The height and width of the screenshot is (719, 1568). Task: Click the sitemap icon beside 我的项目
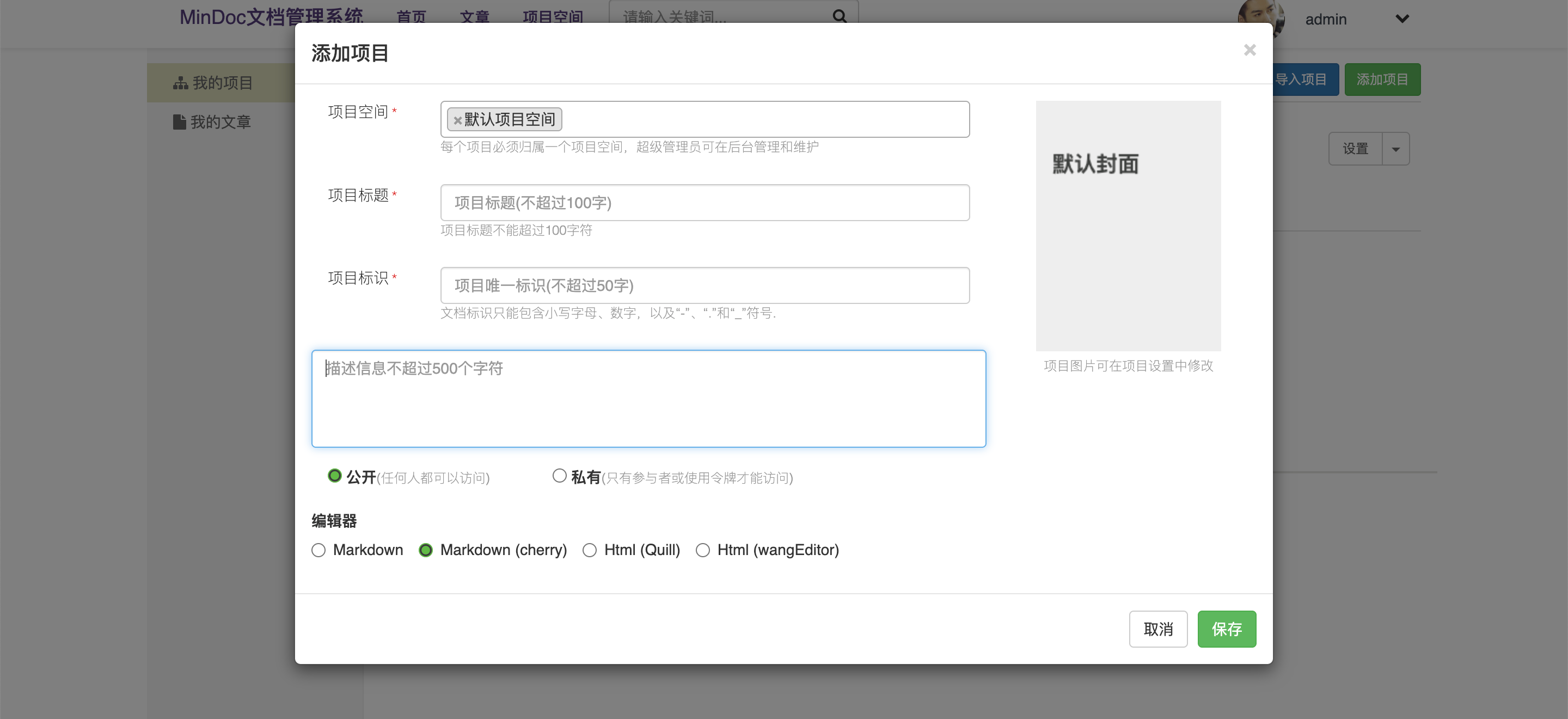coord(180,83)
